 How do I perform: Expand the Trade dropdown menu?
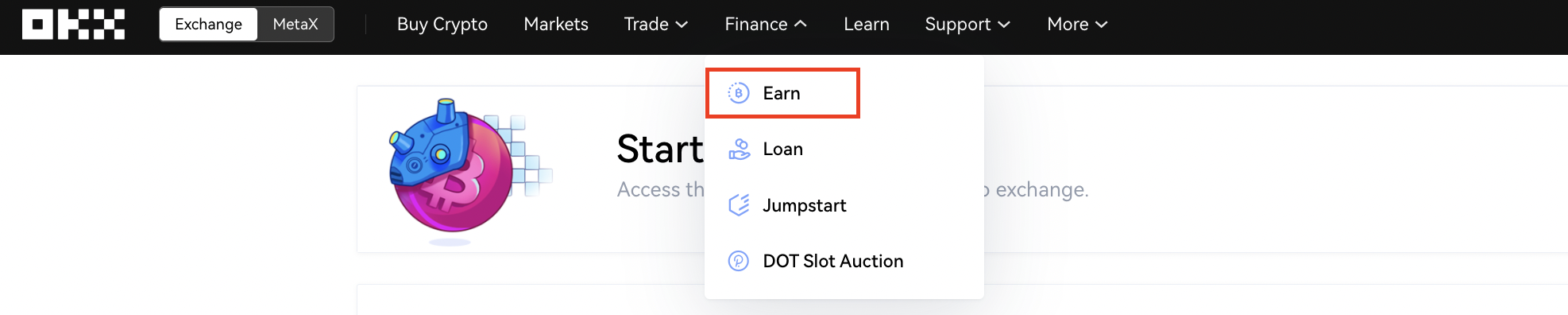(656, 24)
